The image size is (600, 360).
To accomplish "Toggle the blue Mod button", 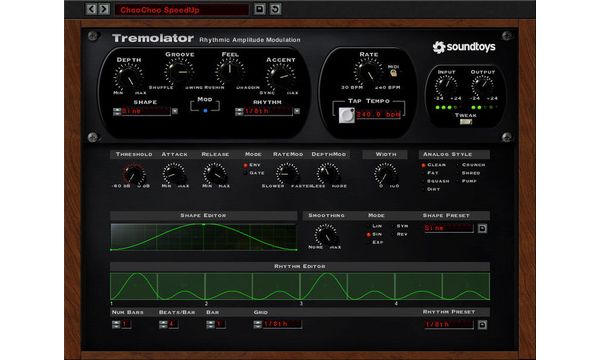I will click(x=205, y=111).
